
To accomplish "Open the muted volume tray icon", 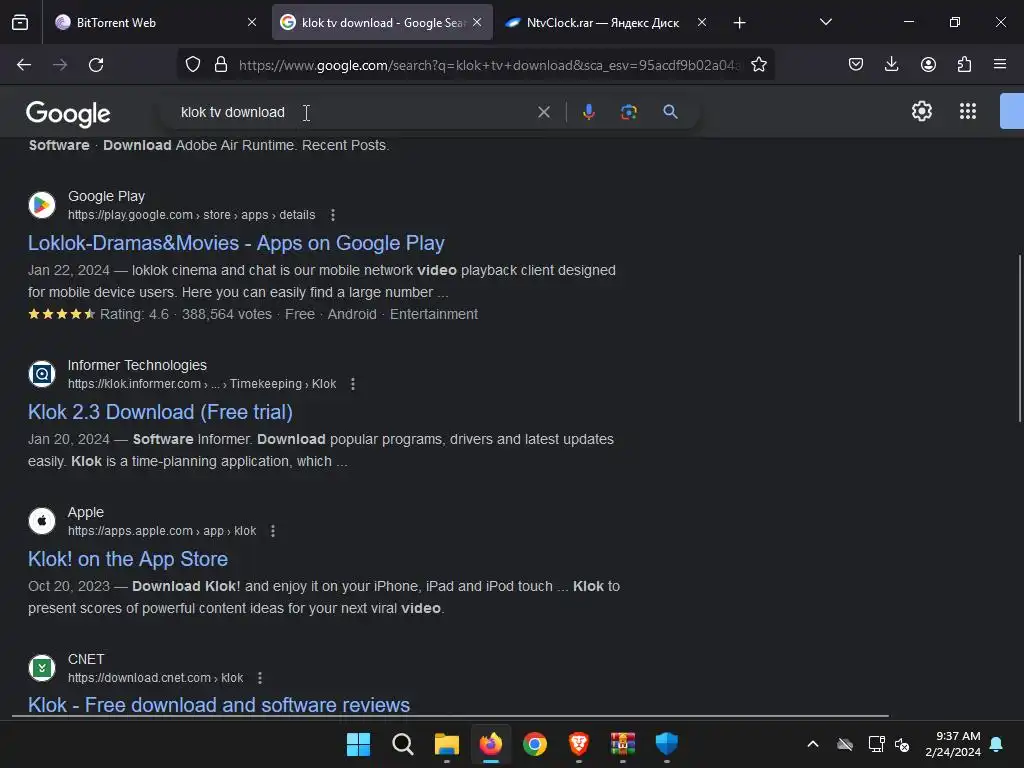I will [902, 744].
